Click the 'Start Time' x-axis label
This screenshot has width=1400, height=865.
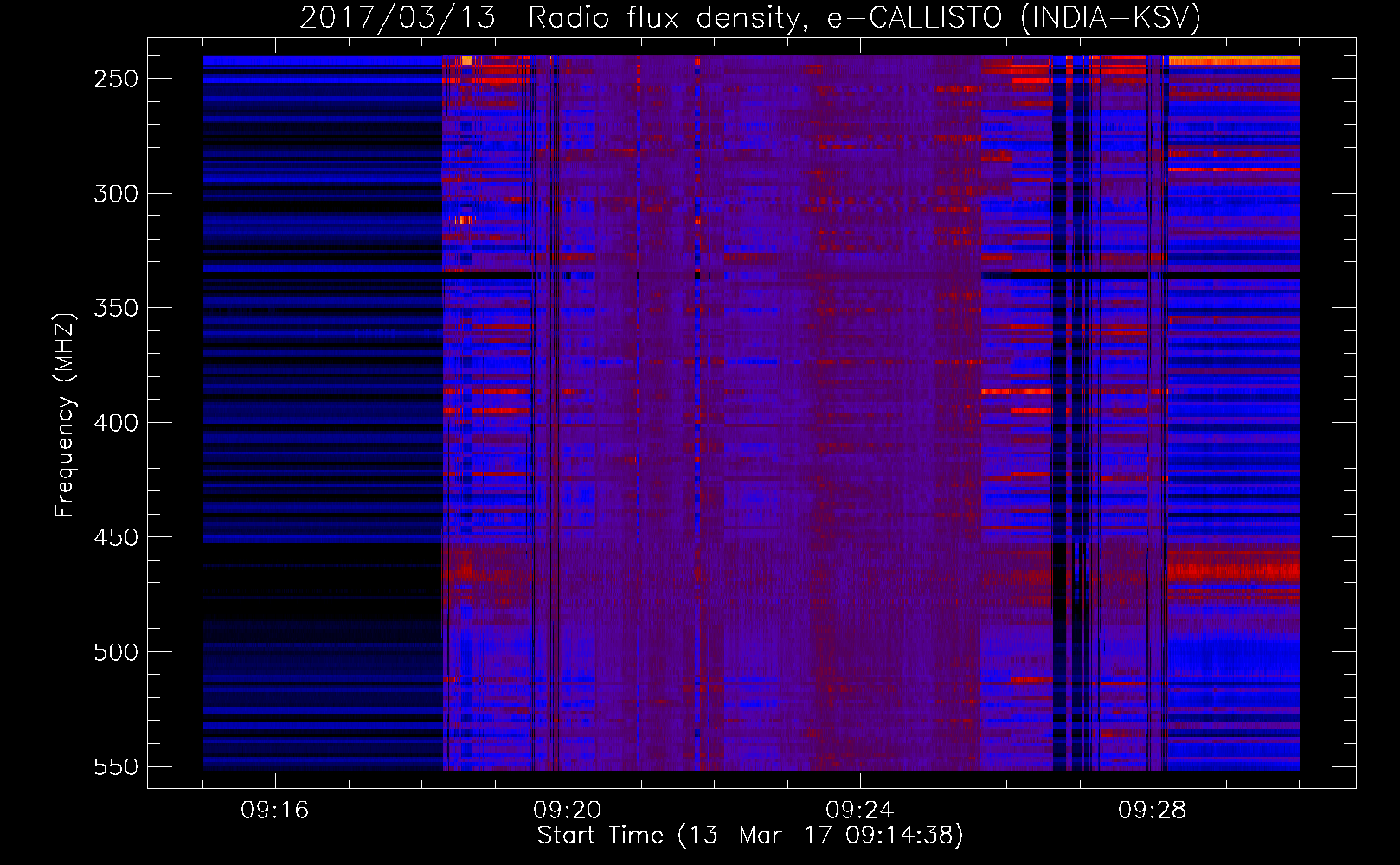click(x=750, y=836)
